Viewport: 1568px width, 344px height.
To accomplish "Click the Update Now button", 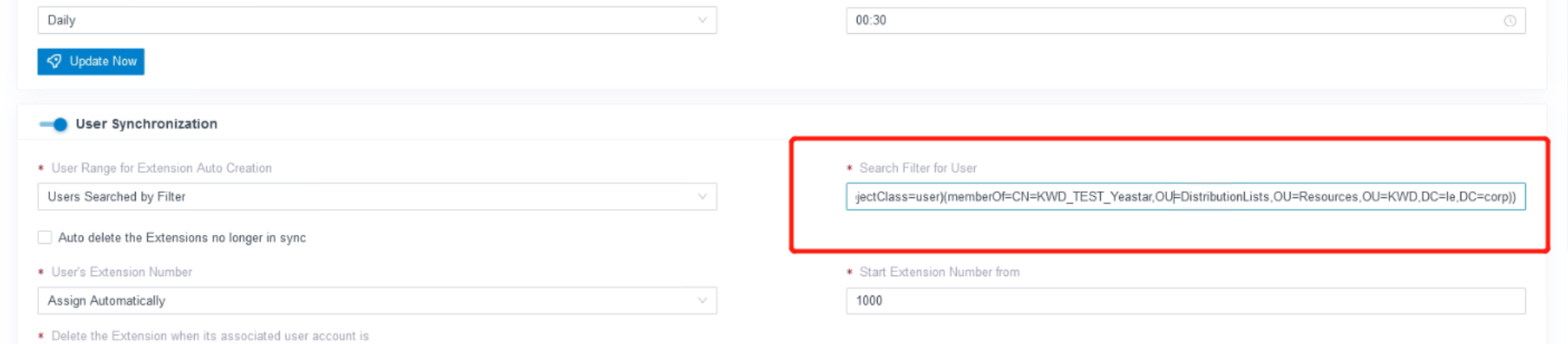I will 91,61.
